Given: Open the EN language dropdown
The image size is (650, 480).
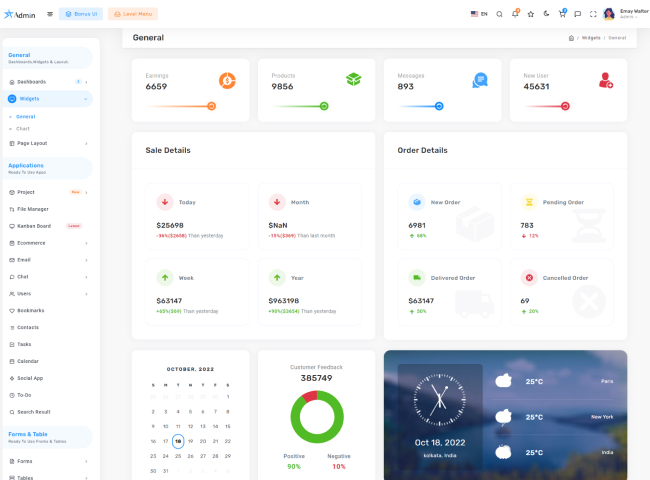Looking at the screenshot, I should click(479, 14).
